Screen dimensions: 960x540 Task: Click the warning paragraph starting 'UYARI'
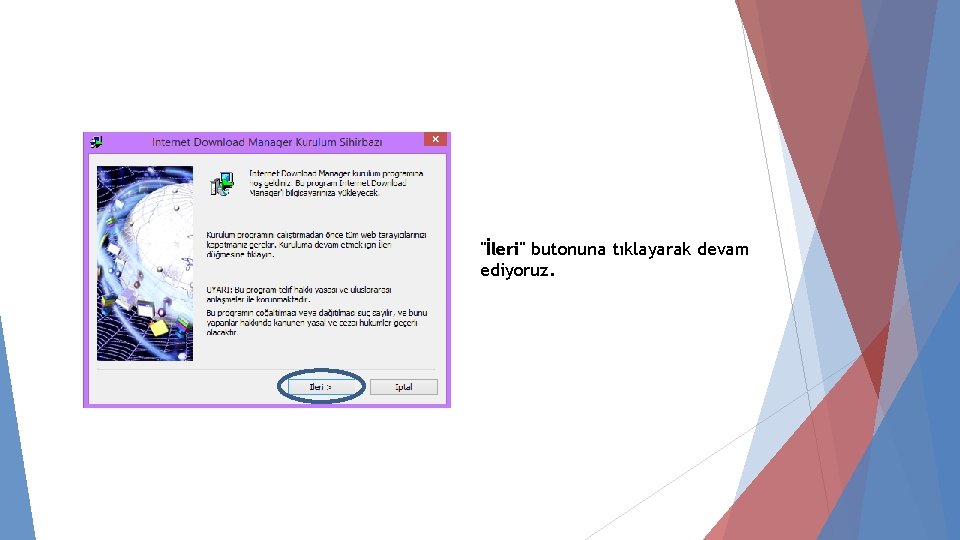pos(299,294)
